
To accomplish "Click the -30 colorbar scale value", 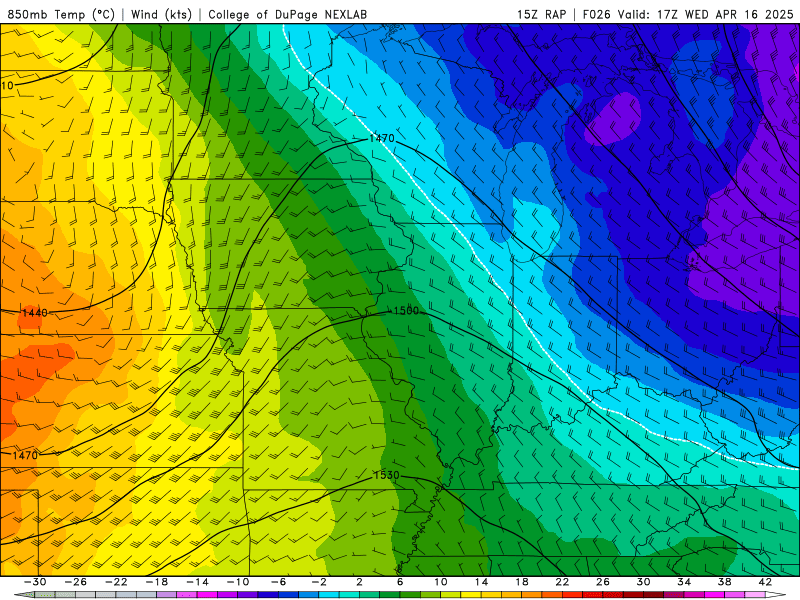I will tap(35, 582).
